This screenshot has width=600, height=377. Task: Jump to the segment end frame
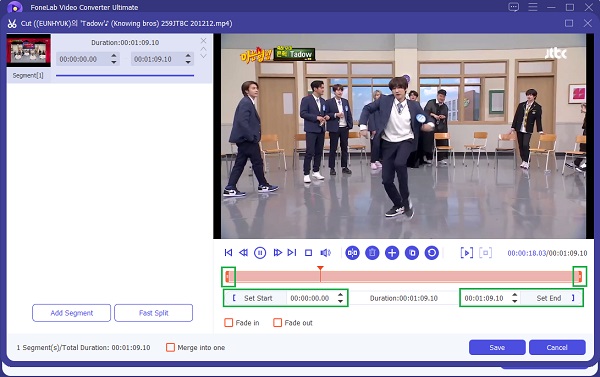click(x=292, y=253)
